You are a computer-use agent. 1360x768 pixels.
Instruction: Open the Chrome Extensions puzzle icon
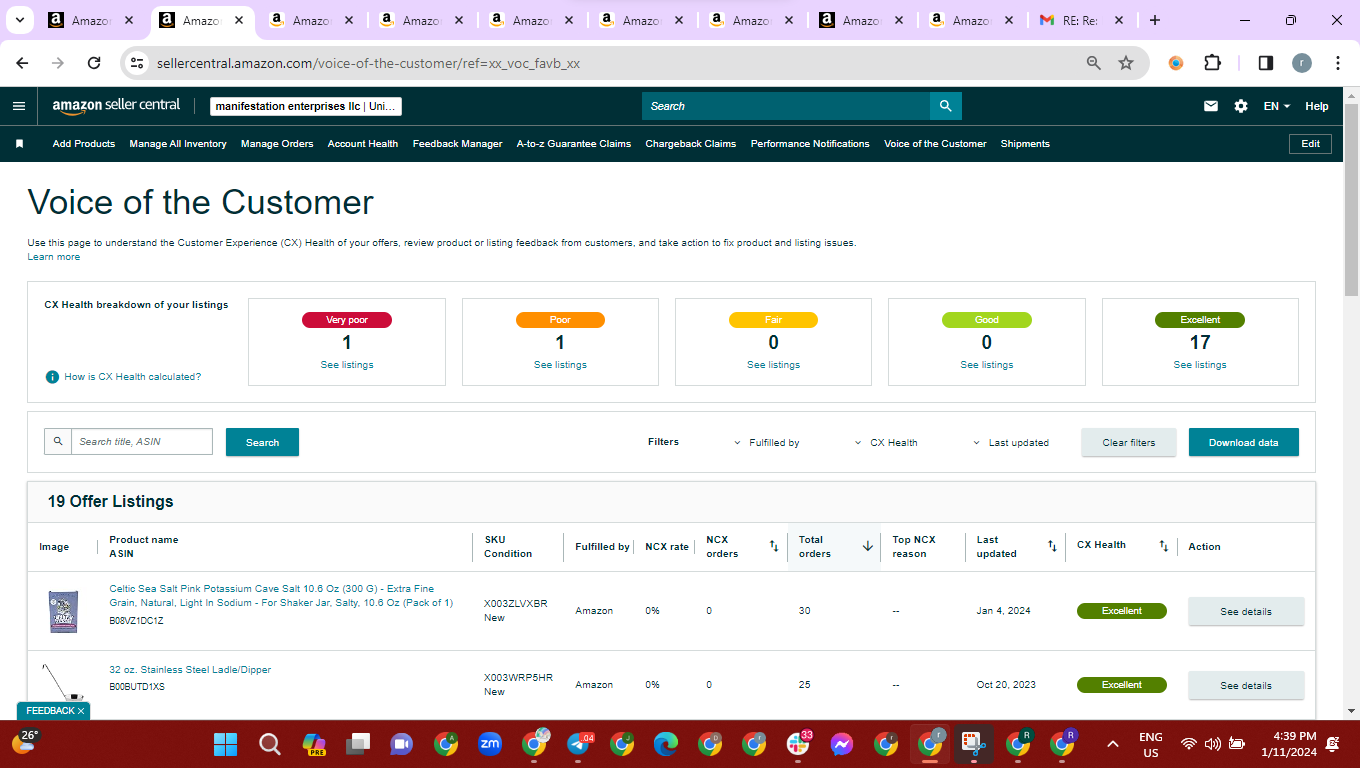(1212, 63)
